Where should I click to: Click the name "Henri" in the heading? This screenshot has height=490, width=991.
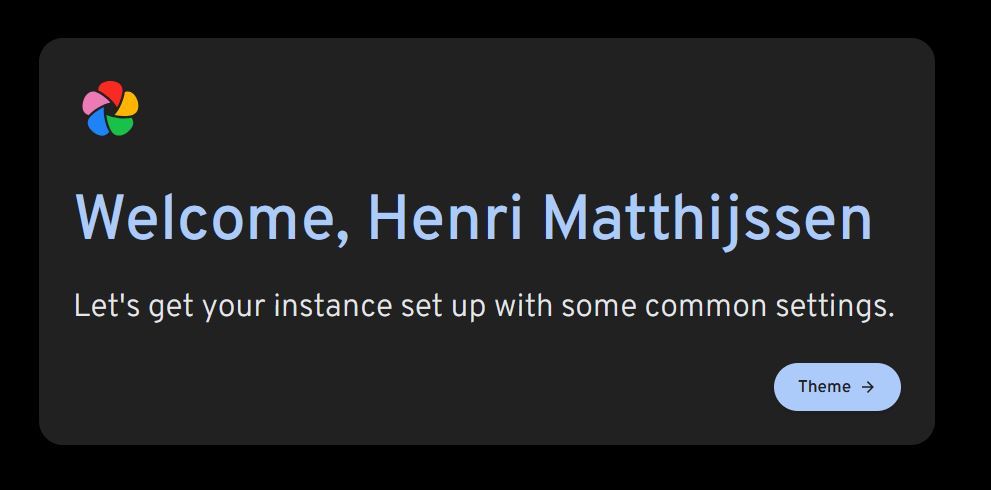[445, 218]
